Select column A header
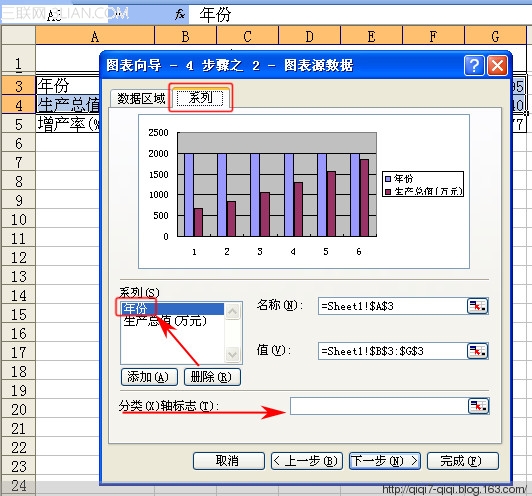 pyautogui.click(x=95, y=36)
